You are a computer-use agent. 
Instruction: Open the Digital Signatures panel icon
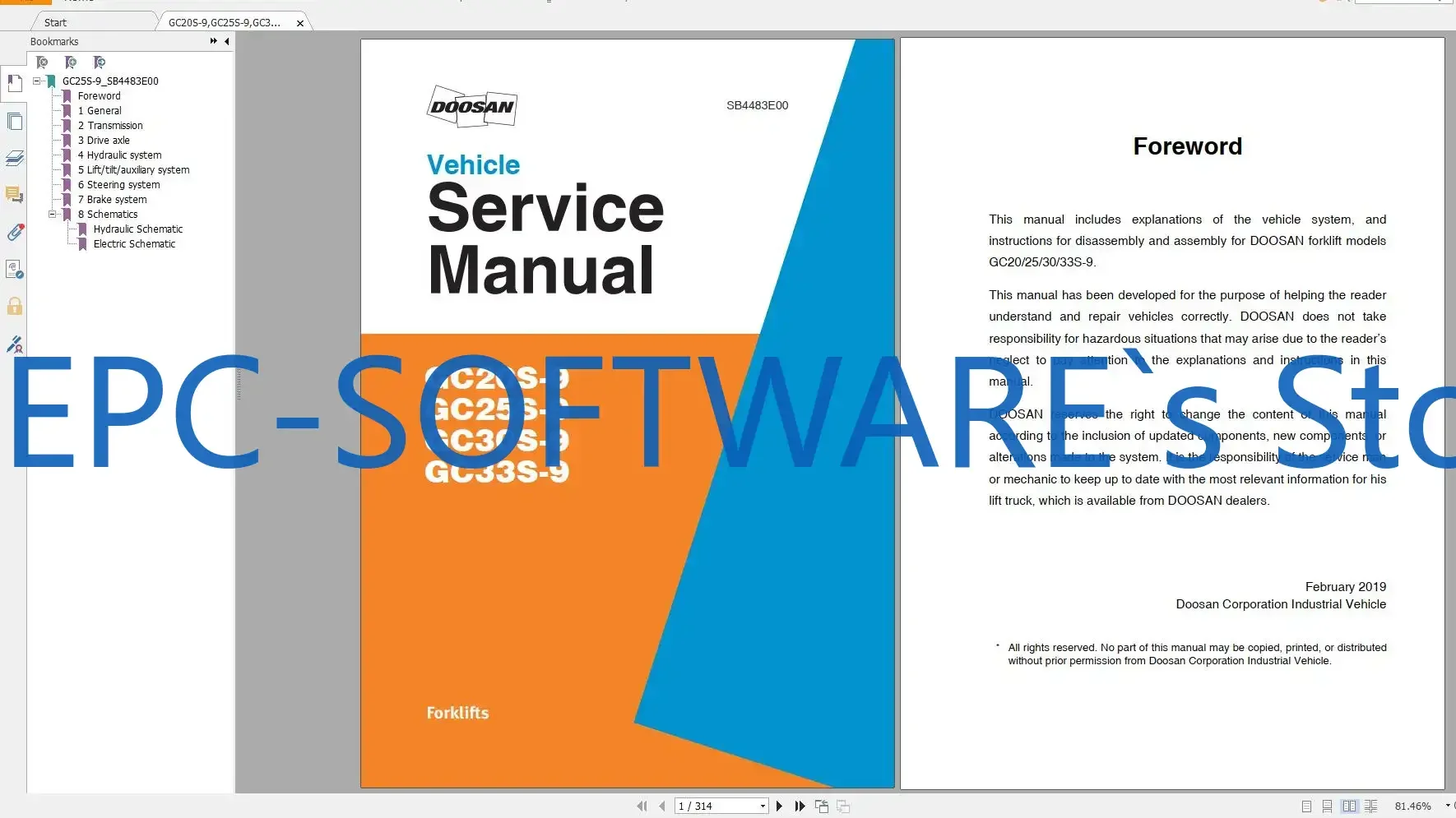point(14,270)
